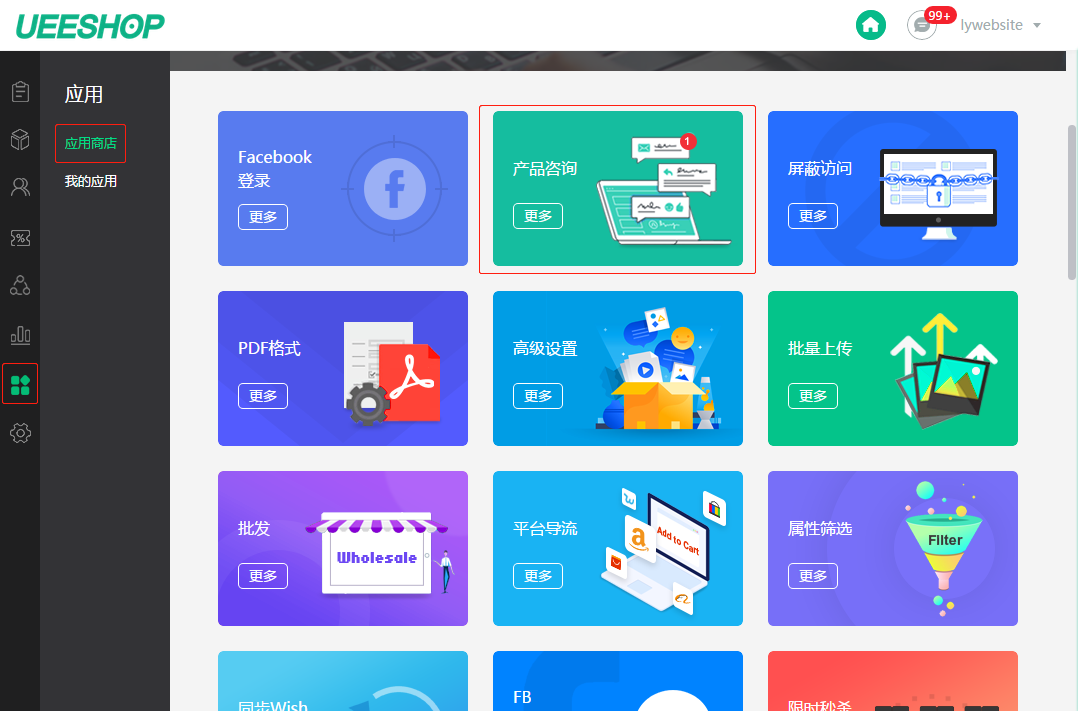This screenshot has height=711, width=1078.
Task: Click the 屏蔽访问 card title
Action: tap(820, 168)
